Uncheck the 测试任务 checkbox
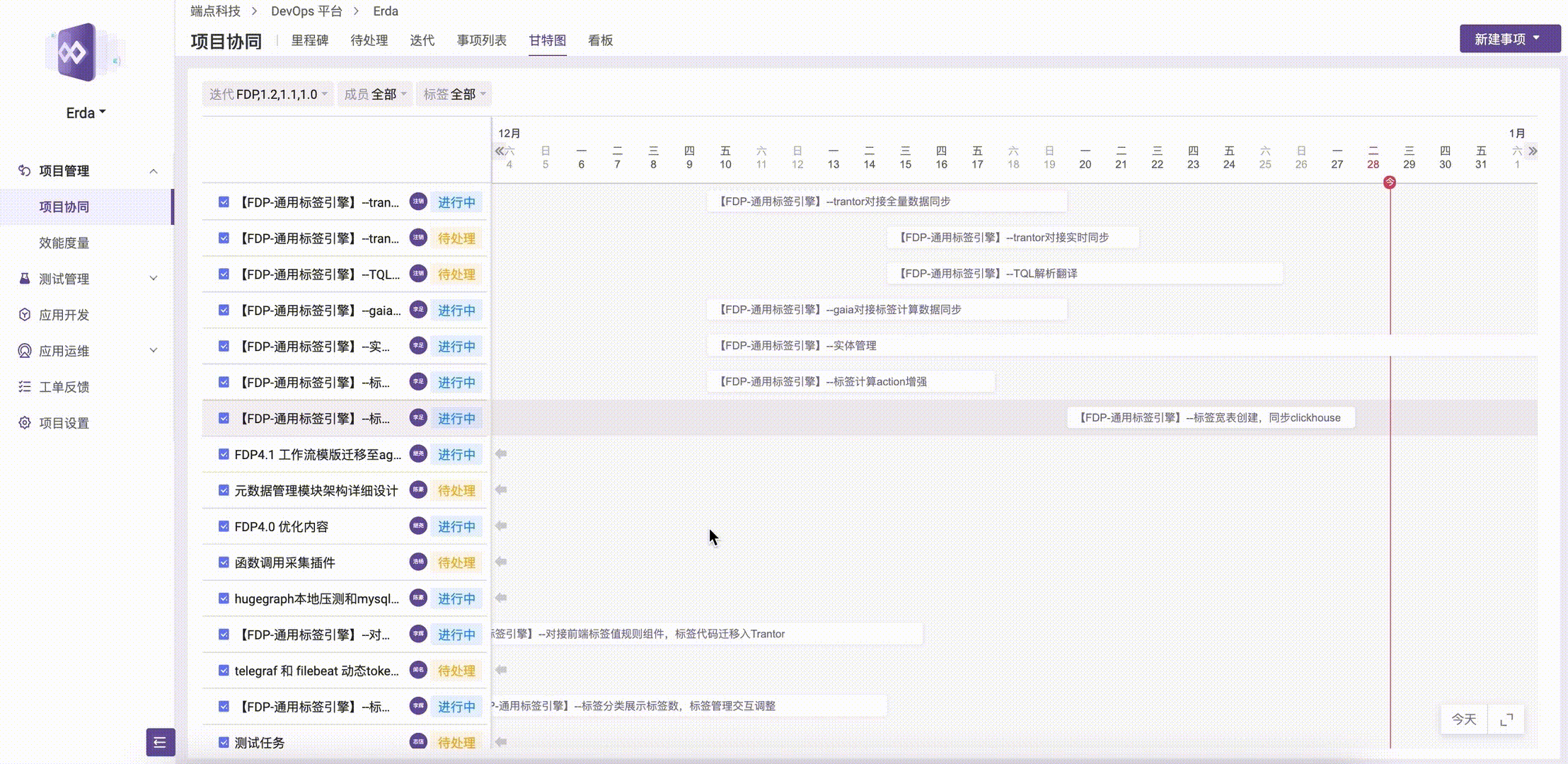This screenshot has width=1568, height=764. click(223, 742)
